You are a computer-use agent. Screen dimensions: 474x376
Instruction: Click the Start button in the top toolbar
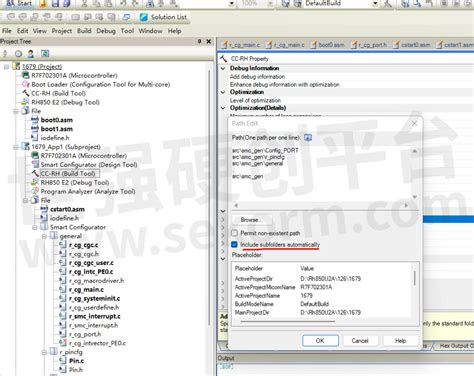(x=20, y=3)
